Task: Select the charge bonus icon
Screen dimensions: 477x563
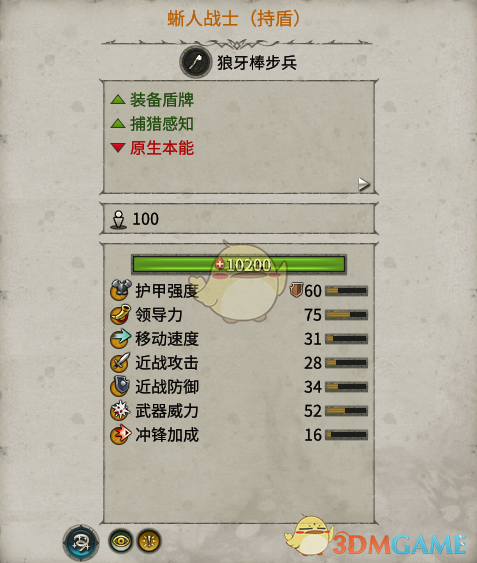Action: pos(120,435)
